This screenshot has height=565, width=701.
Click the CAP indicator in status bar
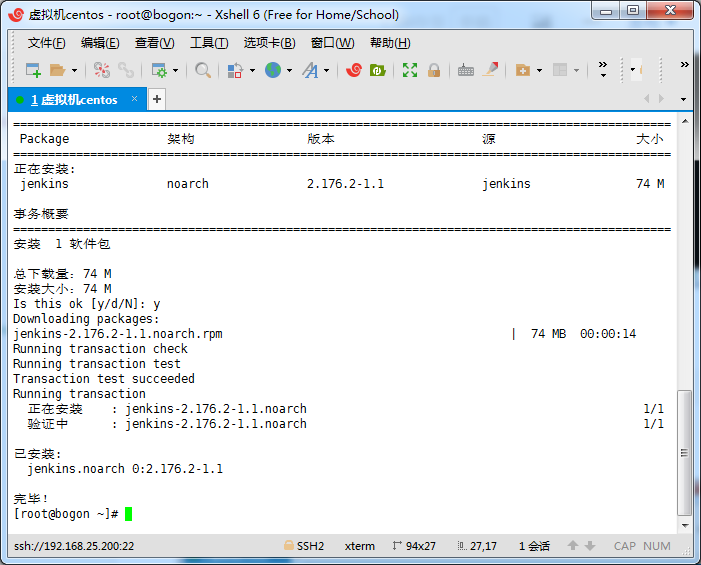[x=625, y=546]
